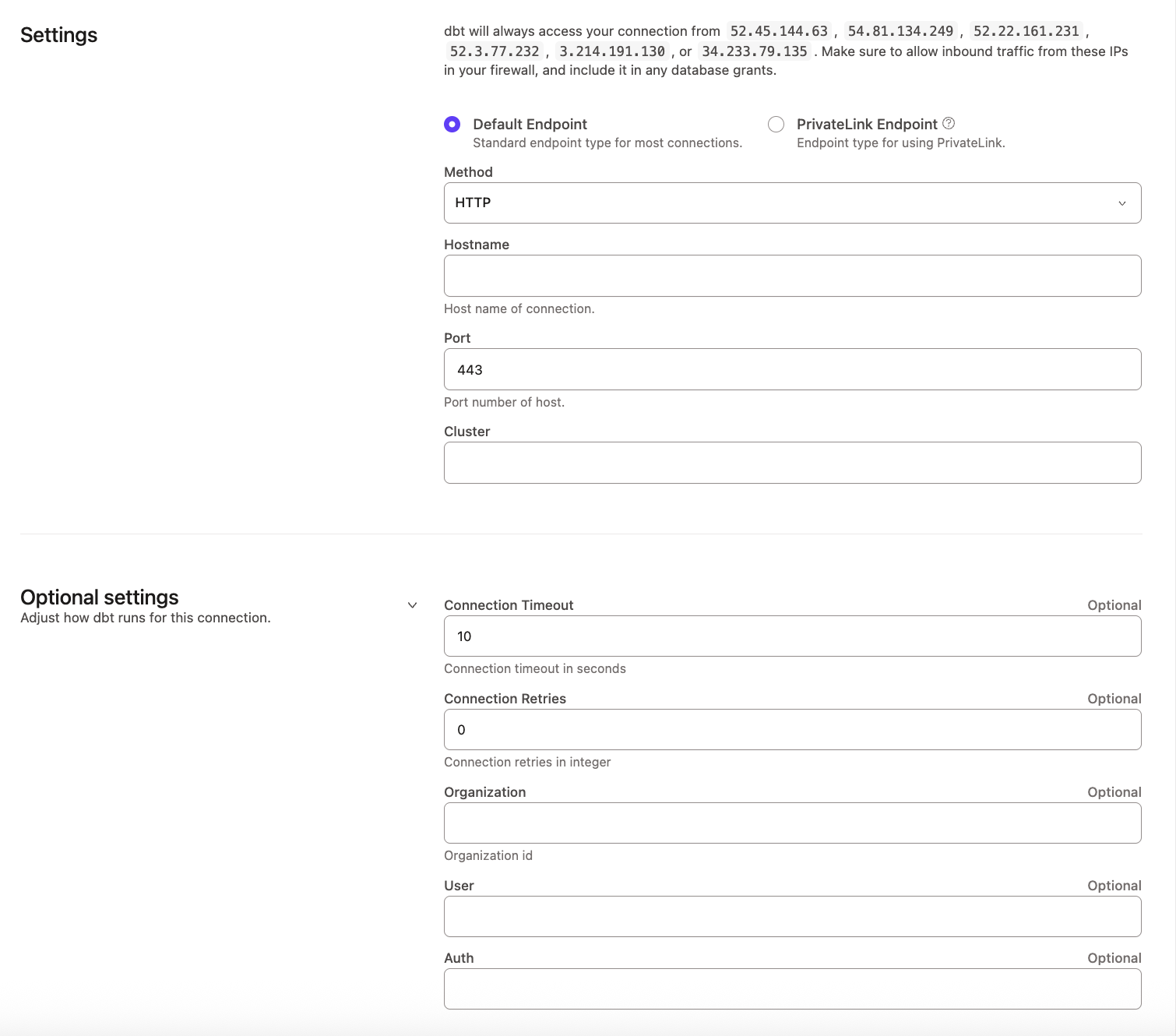Click the Port field showing 443
This screenshot has height=1036, width=1176.
click(791, 368)
